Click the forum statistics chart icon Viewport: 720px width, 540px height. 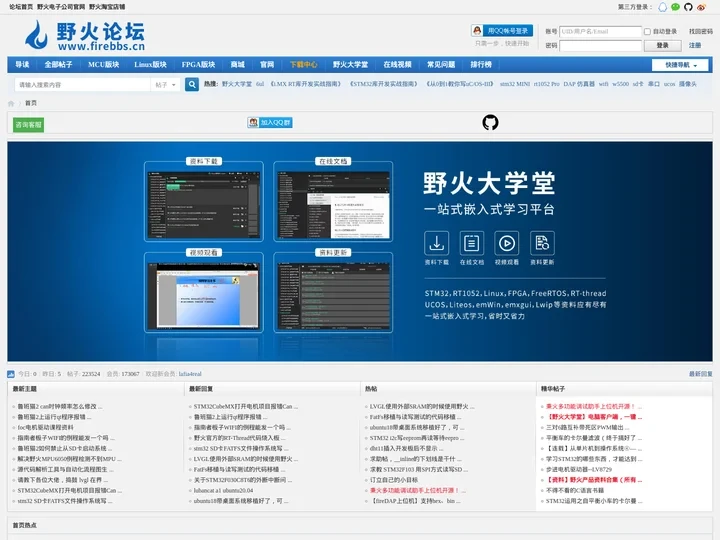[x=11, y=374]
